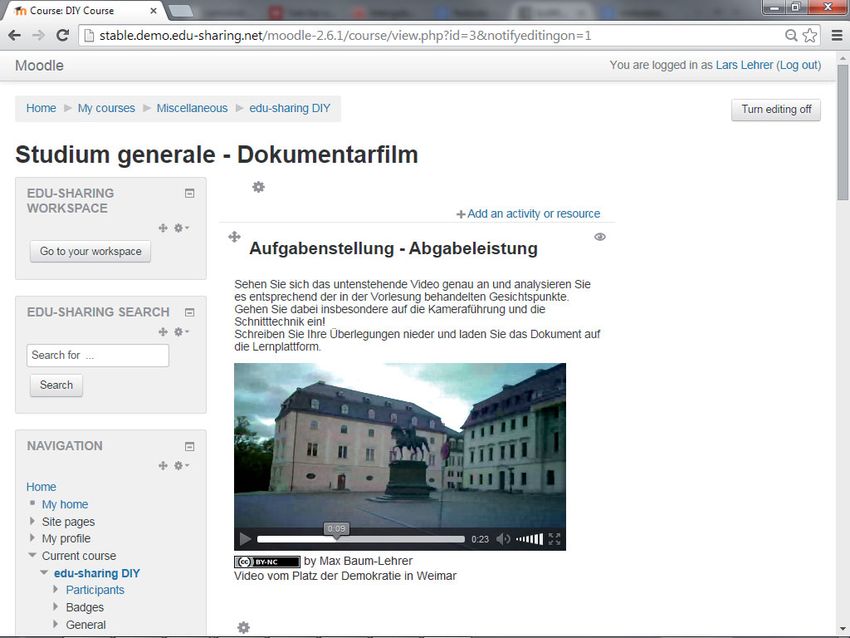Play the Weimar video
Image resolution: width=850 pixels, height=638 pixels.
[x=245, y=539]
